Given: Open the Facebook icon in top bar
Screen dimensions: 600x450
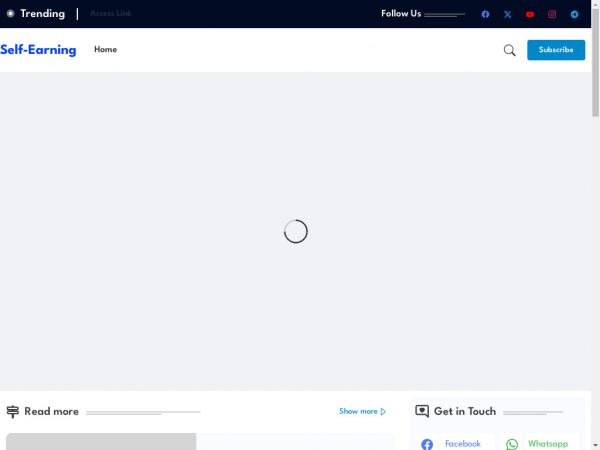Looking at the screenshot, I should pos(485,14).
